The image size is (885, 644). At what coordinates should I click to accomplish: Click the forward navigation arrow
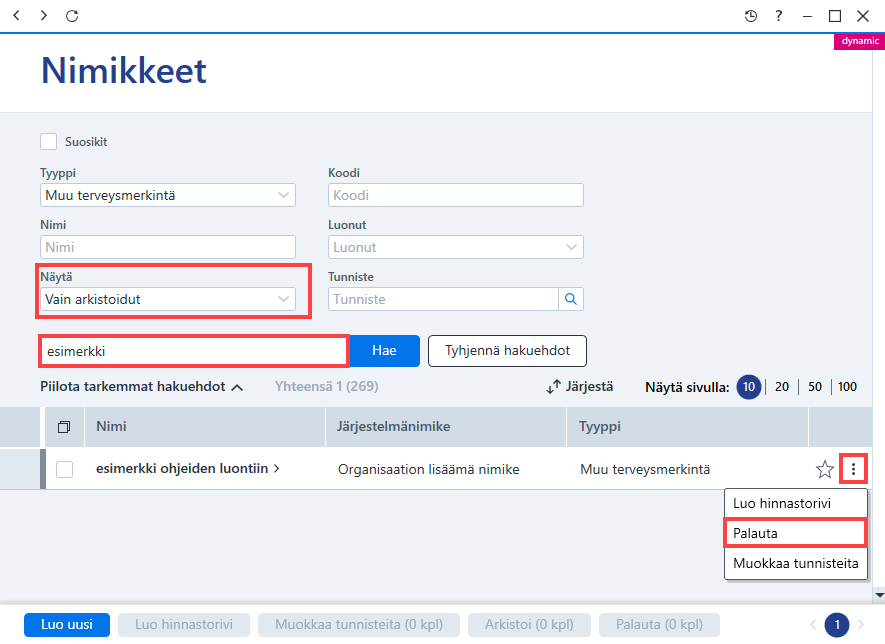43,16
